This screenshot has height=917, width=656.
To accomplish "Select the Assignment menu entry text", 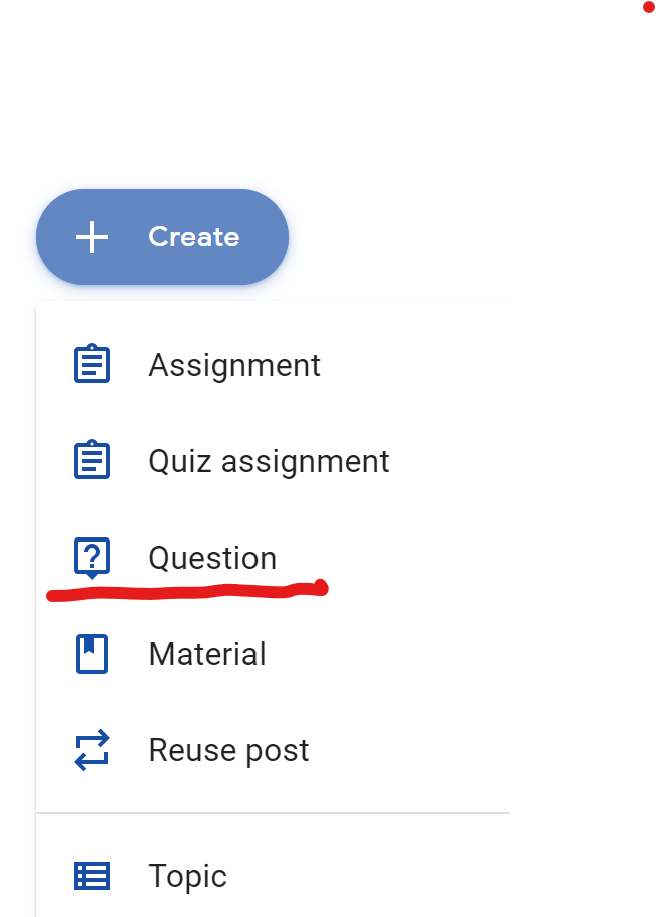I will tap(234, 365).
